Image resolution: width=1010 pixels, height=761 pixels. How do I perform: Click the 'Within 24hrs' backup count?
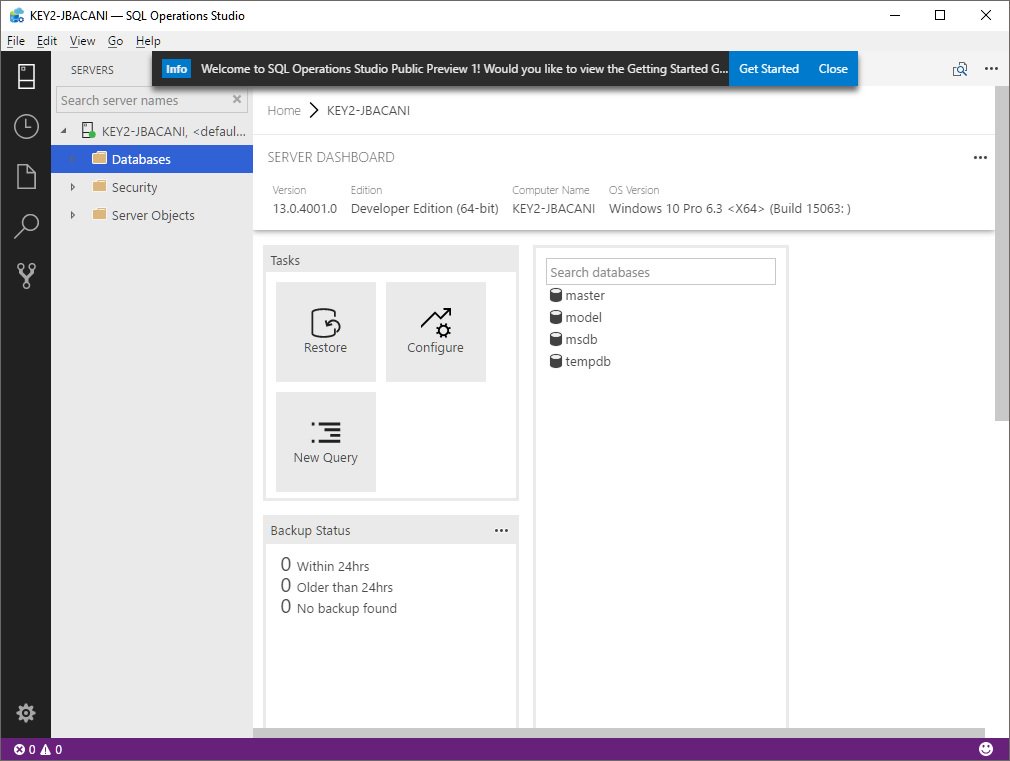point(285,565)
